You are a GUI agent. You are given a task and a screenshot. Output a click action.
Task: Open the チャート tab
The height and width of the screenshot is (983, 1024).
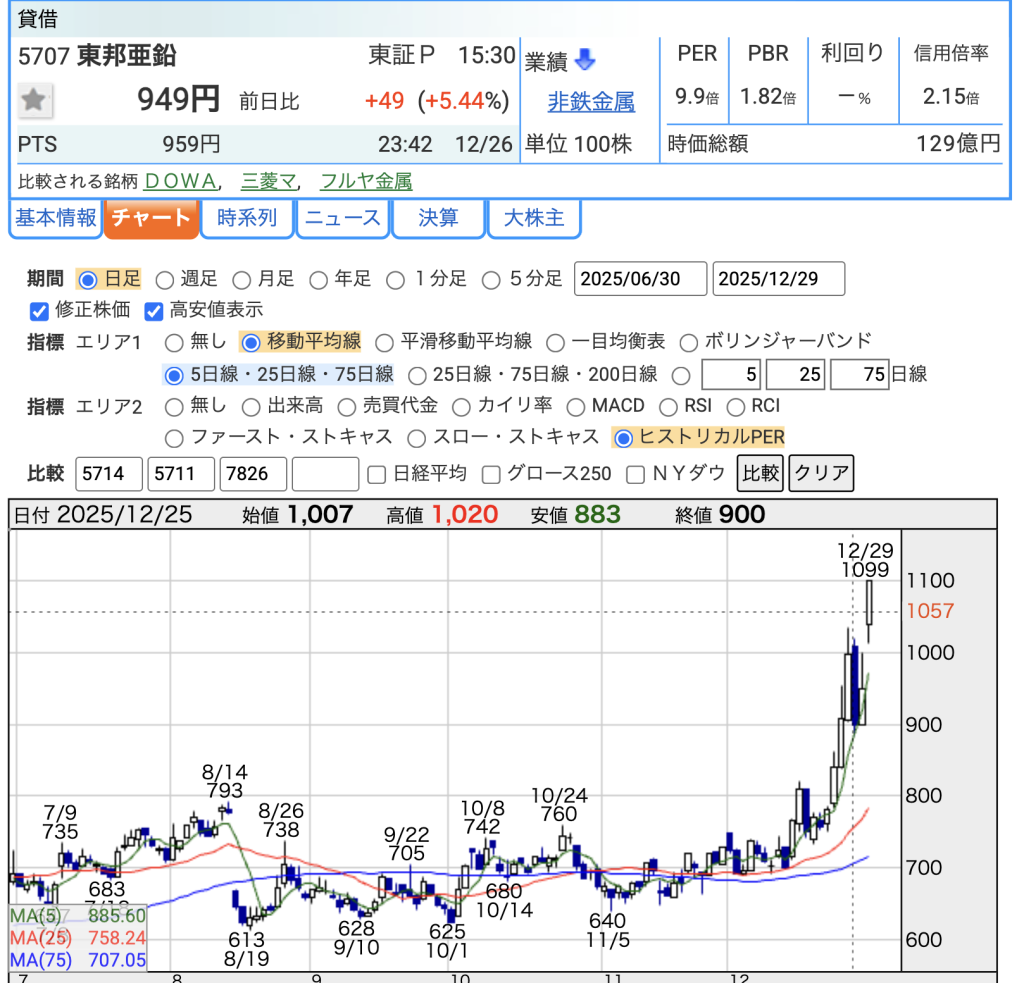[x=151, y=218]
